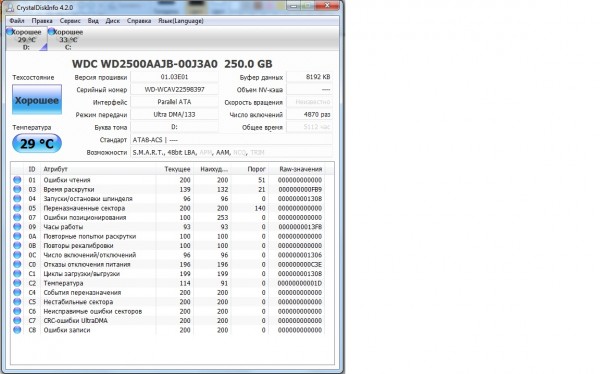The image size is (600, 374).
Task: Click the Текущее column header
Action: [175, 169]
